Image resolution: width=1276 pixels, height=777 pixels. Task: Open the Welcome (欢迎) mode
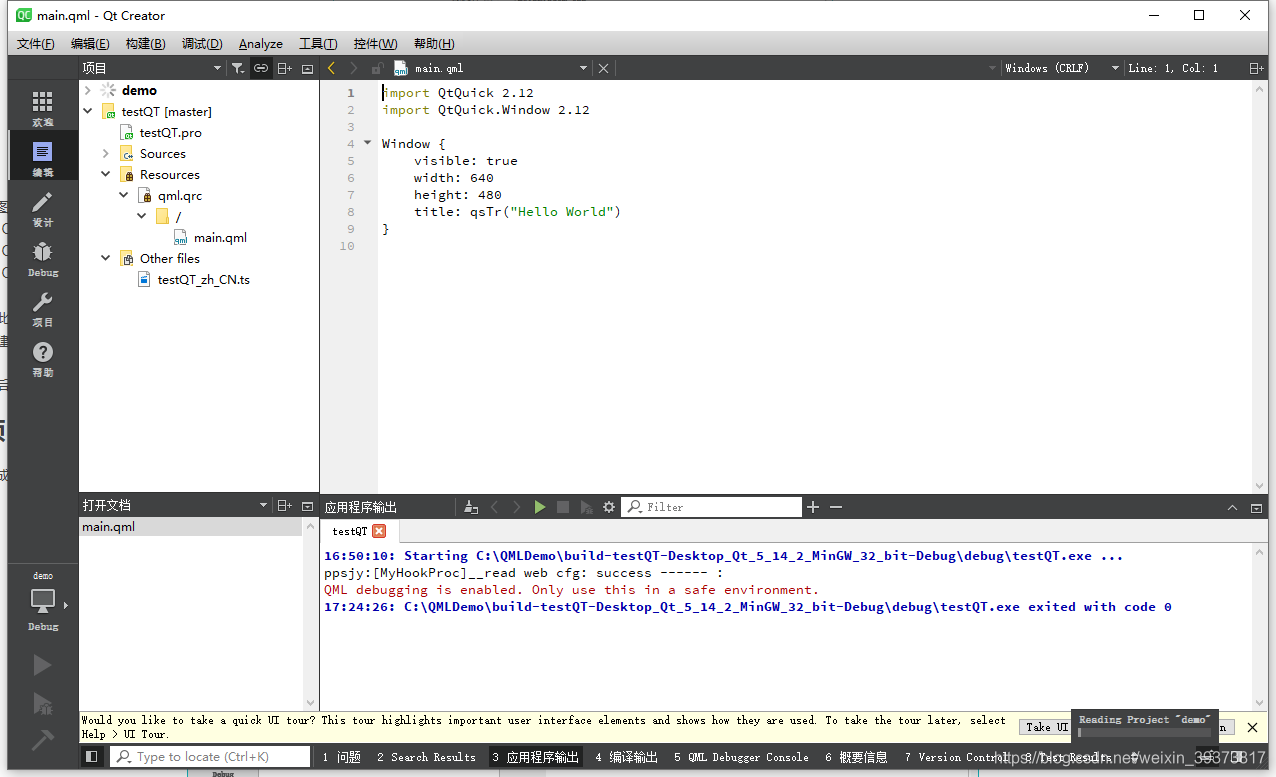[x=43, y=108]
